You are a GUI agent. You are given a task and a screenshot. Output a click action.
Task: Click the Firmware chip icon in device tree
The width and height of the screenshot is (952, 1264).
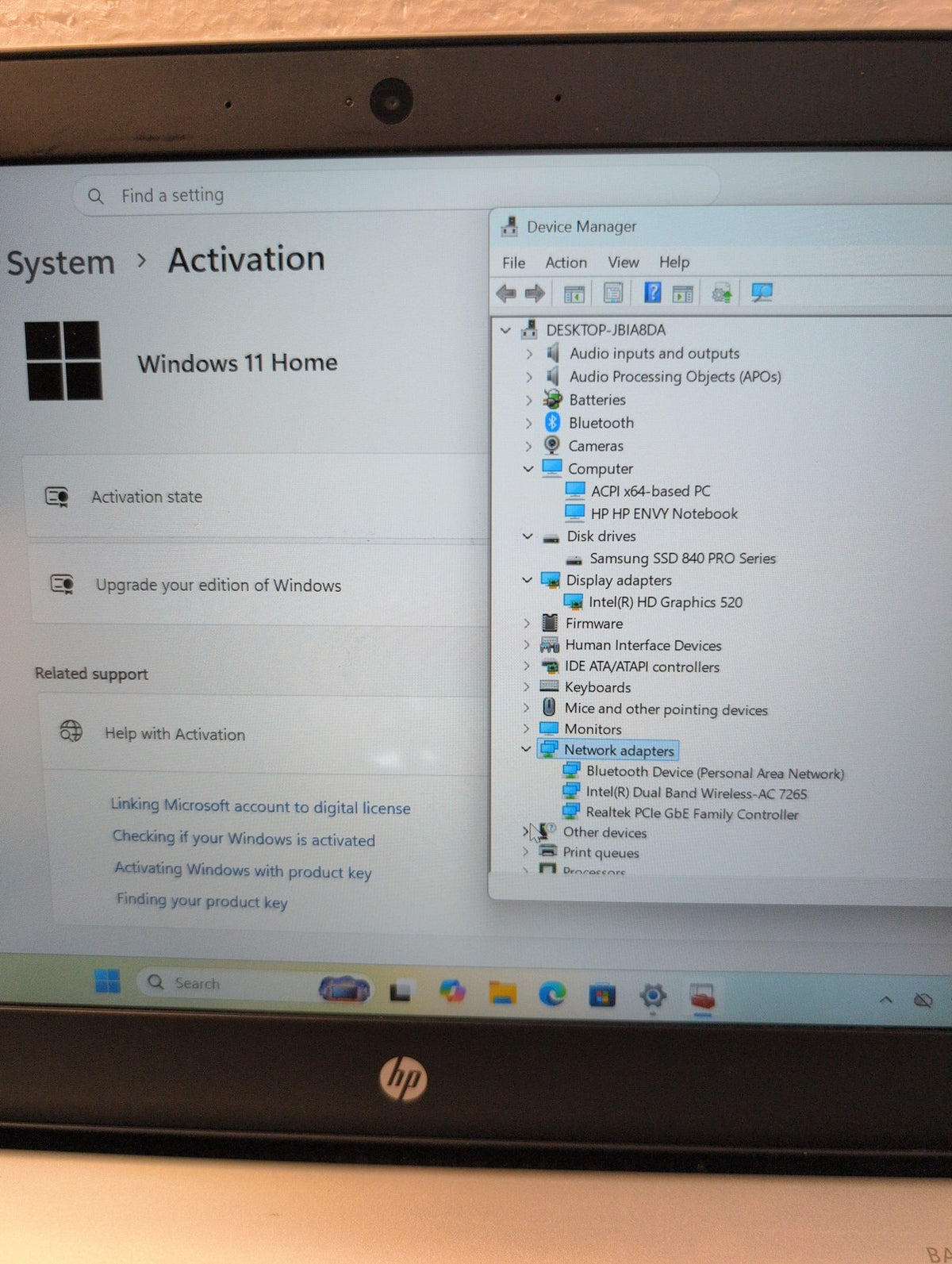549,623
